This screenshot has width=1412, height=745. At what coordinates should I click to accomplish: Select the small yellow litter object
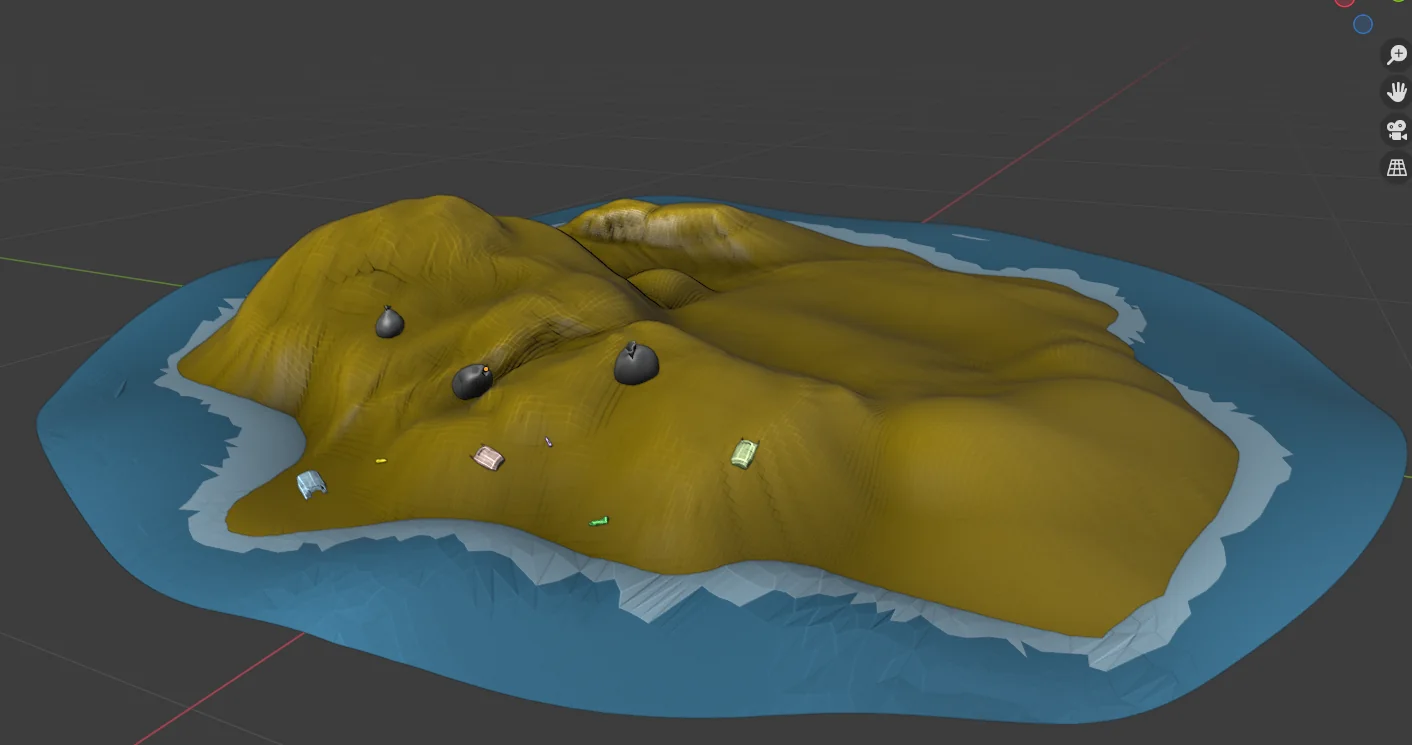[x=380, y=461]
